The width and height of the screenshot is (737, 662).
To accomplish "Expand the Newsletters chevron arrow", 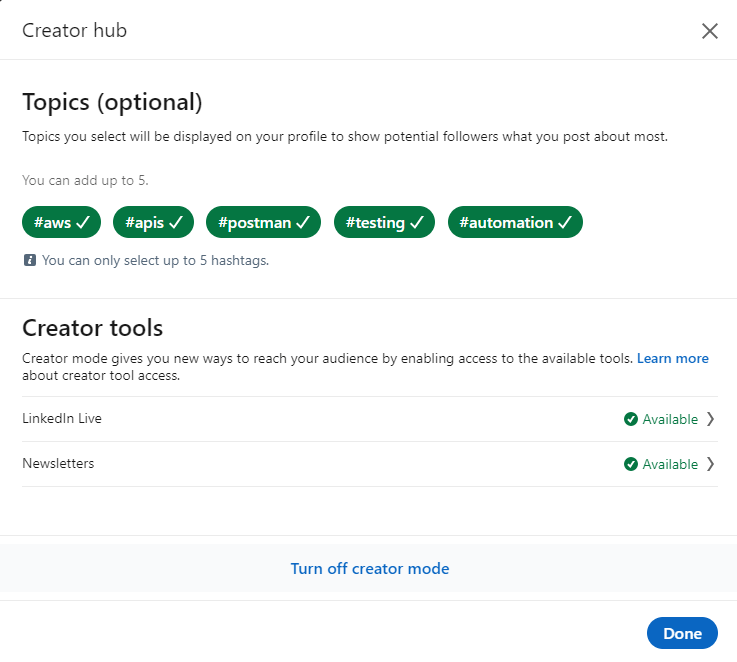I will tap(710, 464).
